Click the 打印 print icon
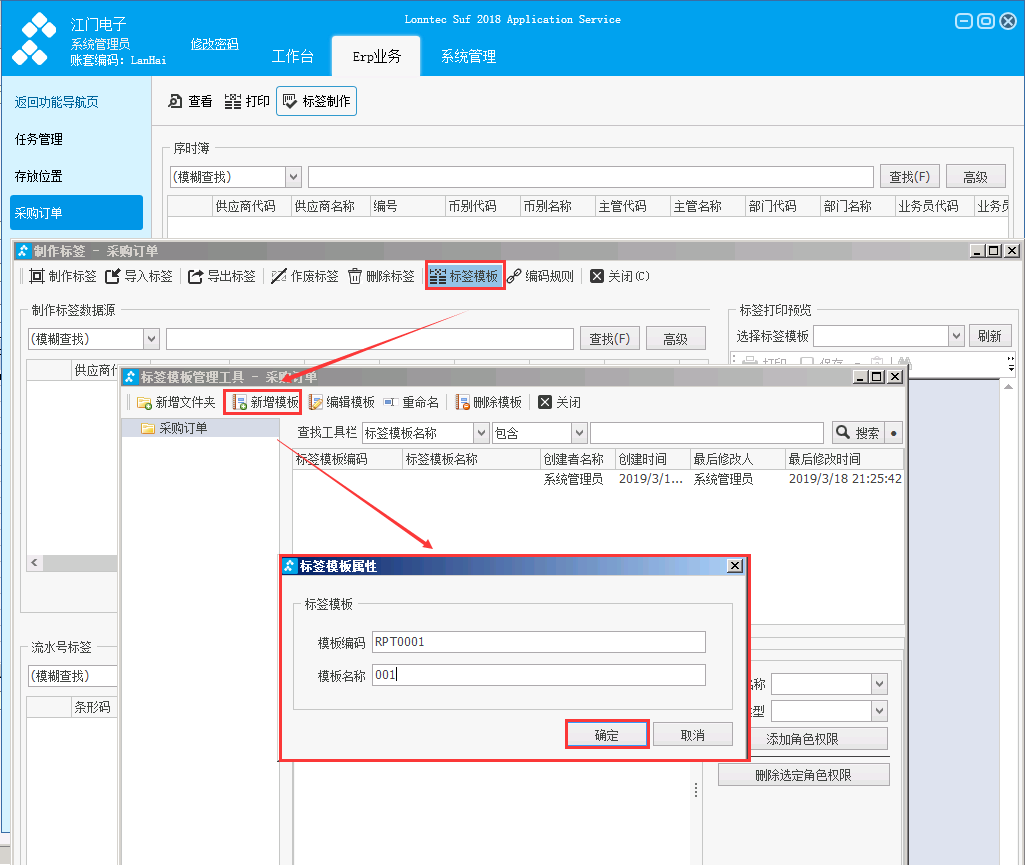 click(232, 101)
